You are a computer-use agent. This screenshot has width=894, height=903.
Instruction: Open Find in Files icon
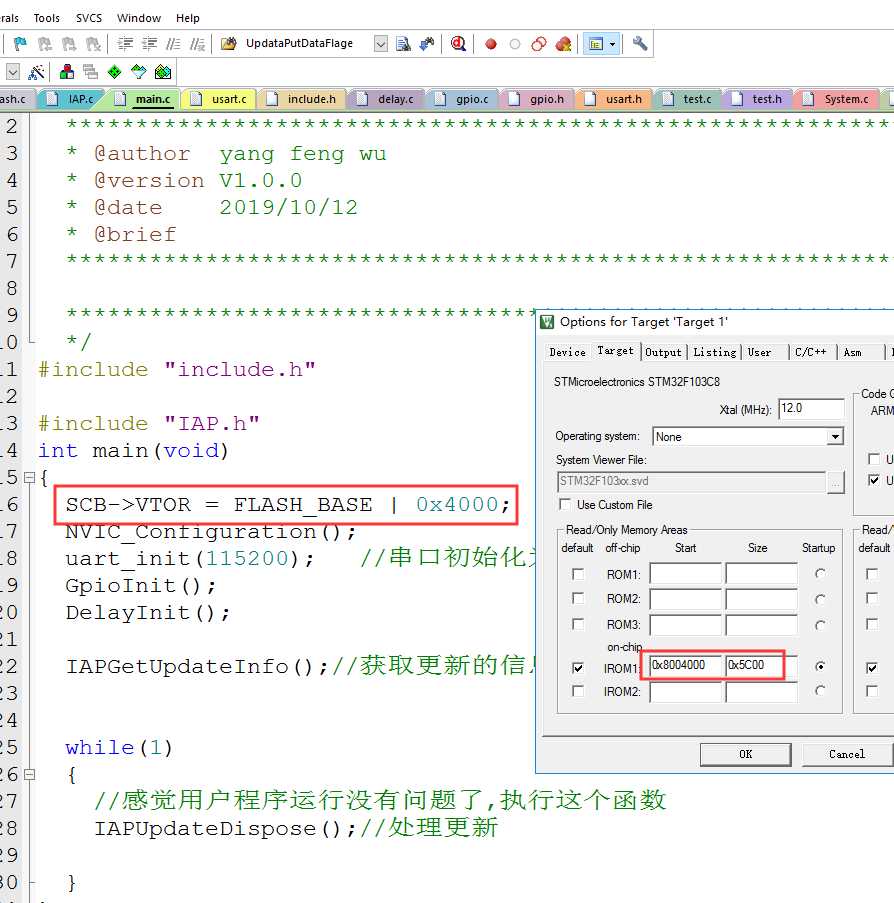229,44
